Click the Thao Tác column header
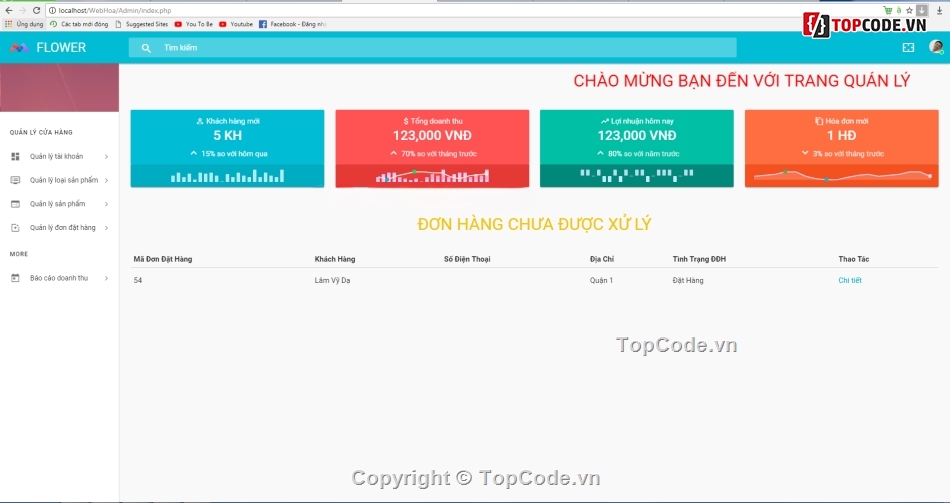The height and width of the screenshot is (503, 950). pyautogui.click(x=854, y=259)
